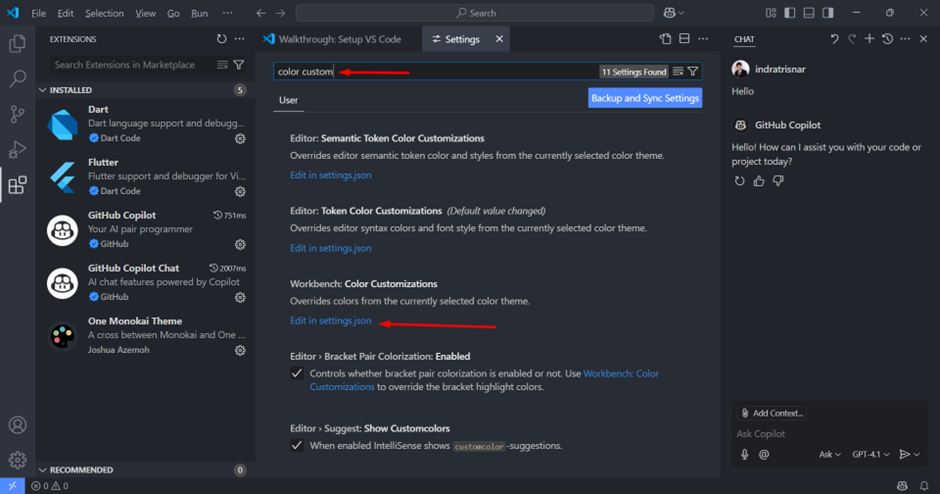Select the Extensions view icon
Image resolution: width=940 pixels, height=494 pixels.
(x=17, y=185)
